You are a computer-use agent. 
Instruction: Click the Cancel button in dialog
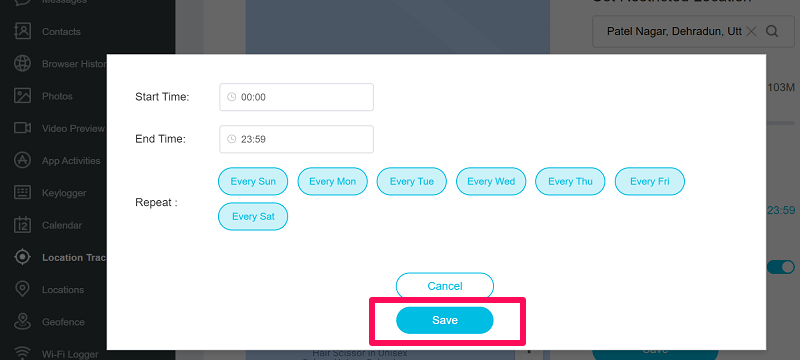click(445, 286)
